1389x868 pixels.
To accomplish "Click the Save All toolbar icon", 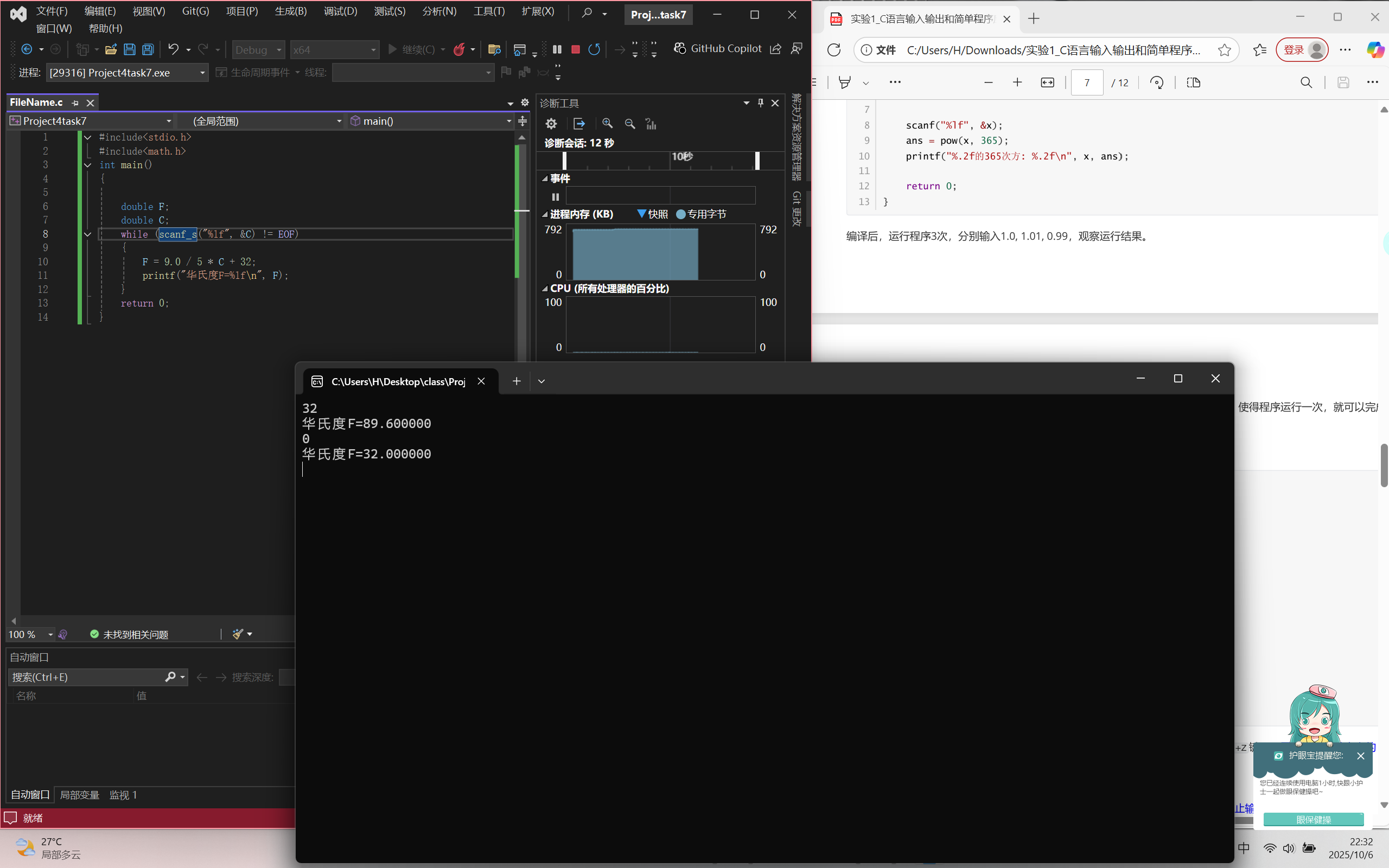I will click(148, 49).
